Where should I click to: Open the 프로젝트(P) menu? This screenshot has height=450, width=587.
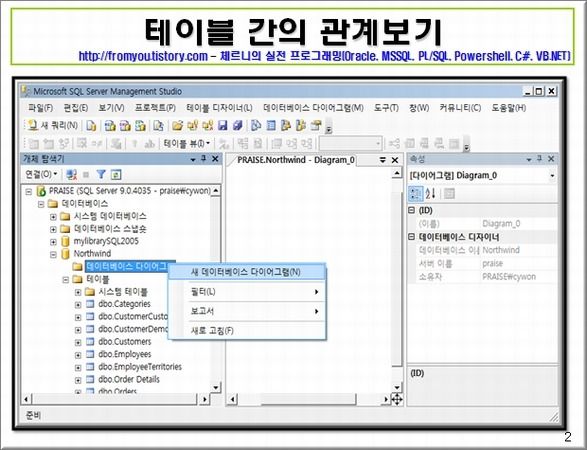pyautogui.click(x=155, y=108)
